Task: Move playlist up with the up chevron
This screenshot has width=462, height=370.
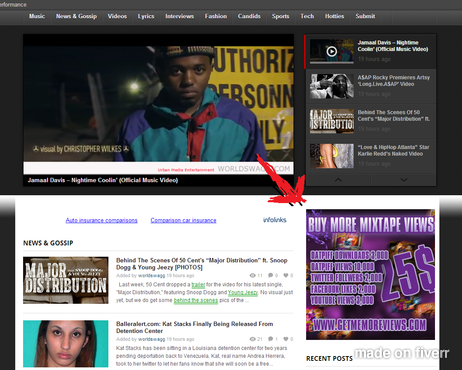Action: pyautogui.click(x=338, y=180)
